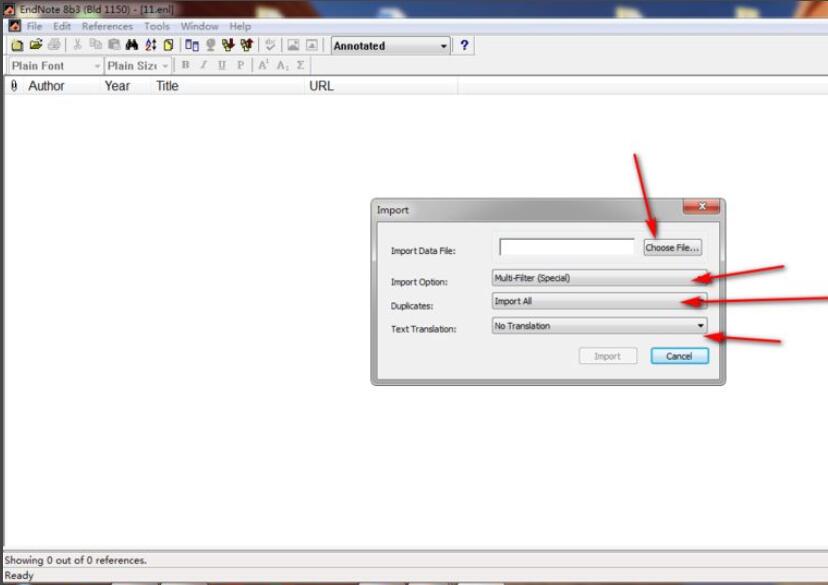Toggle Italic formatting button

(203, 66)
